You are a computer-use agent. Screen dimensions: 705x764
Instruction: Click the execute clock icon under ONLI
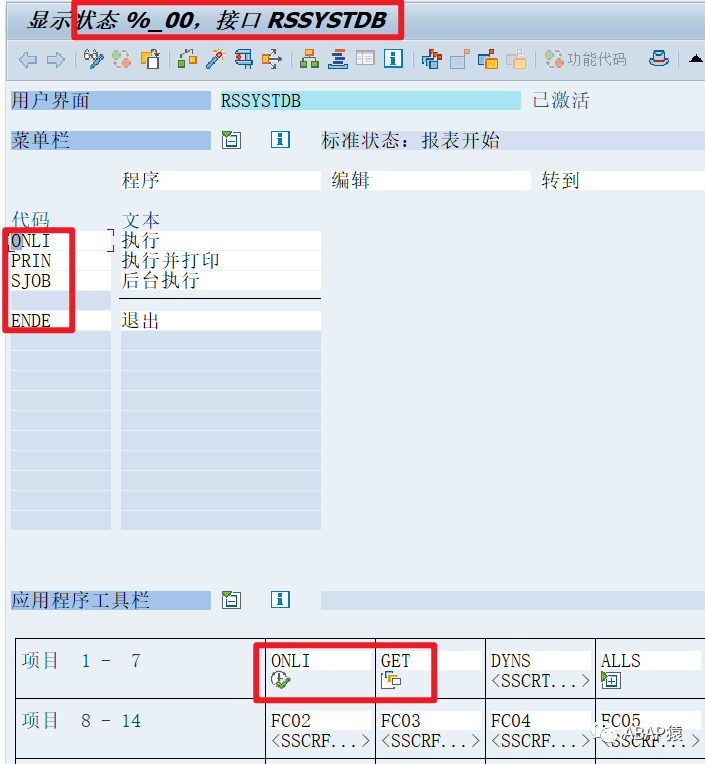click(x=281, y=680)
